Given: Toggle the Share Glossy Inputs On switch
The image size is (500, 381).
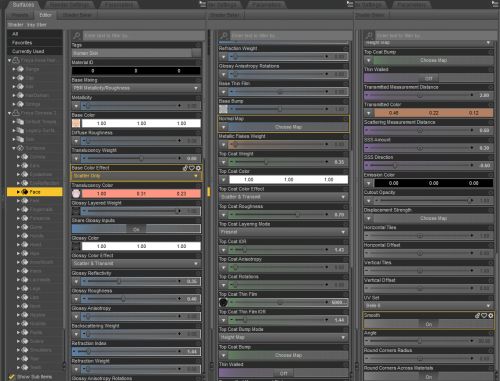Looking at the screenshot, I should [x=136, y=229].
